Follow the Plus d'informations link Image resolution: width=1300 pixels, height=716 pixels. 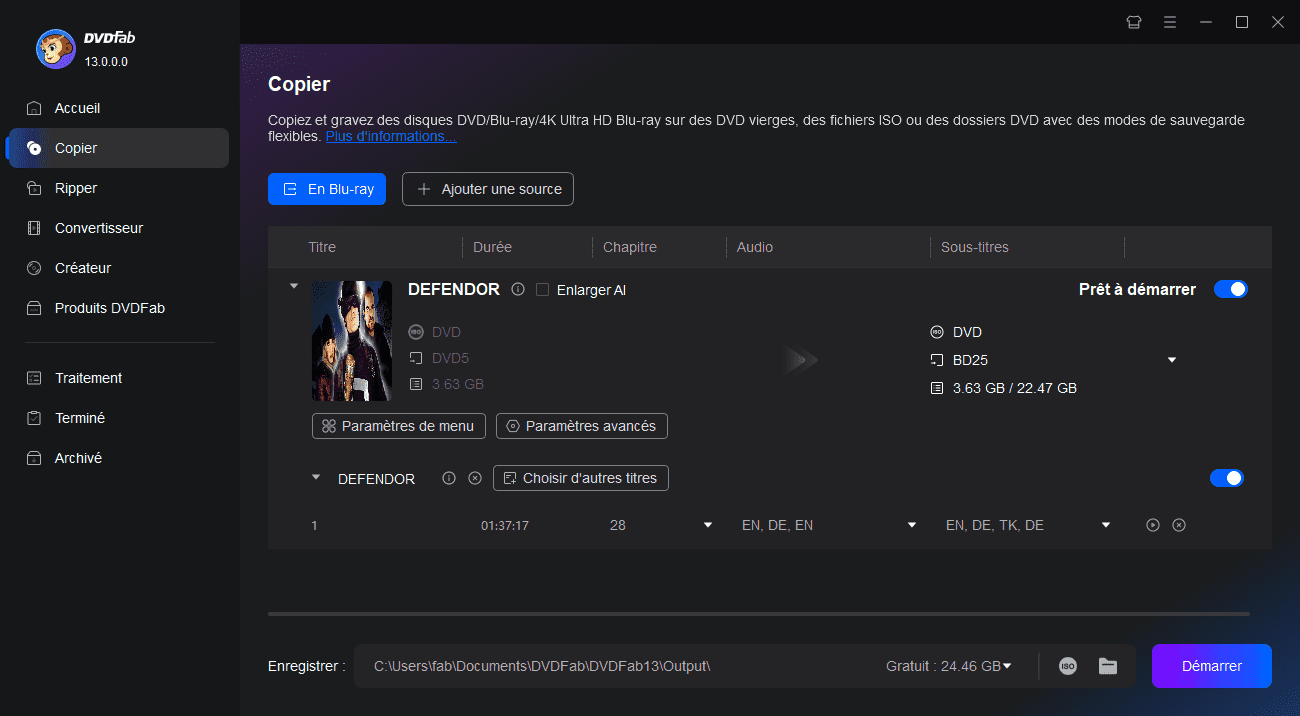(391, 136)
